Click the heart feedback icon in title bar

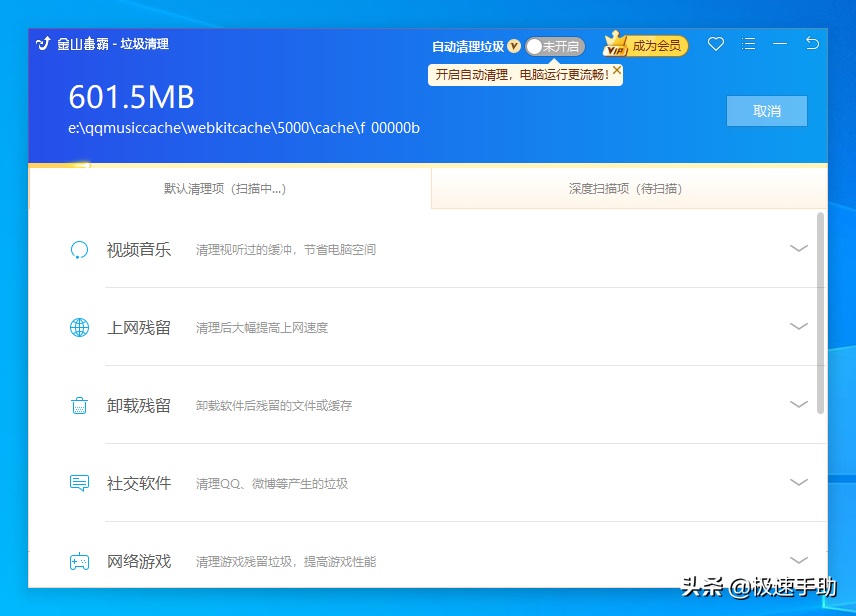pos(715,45)
